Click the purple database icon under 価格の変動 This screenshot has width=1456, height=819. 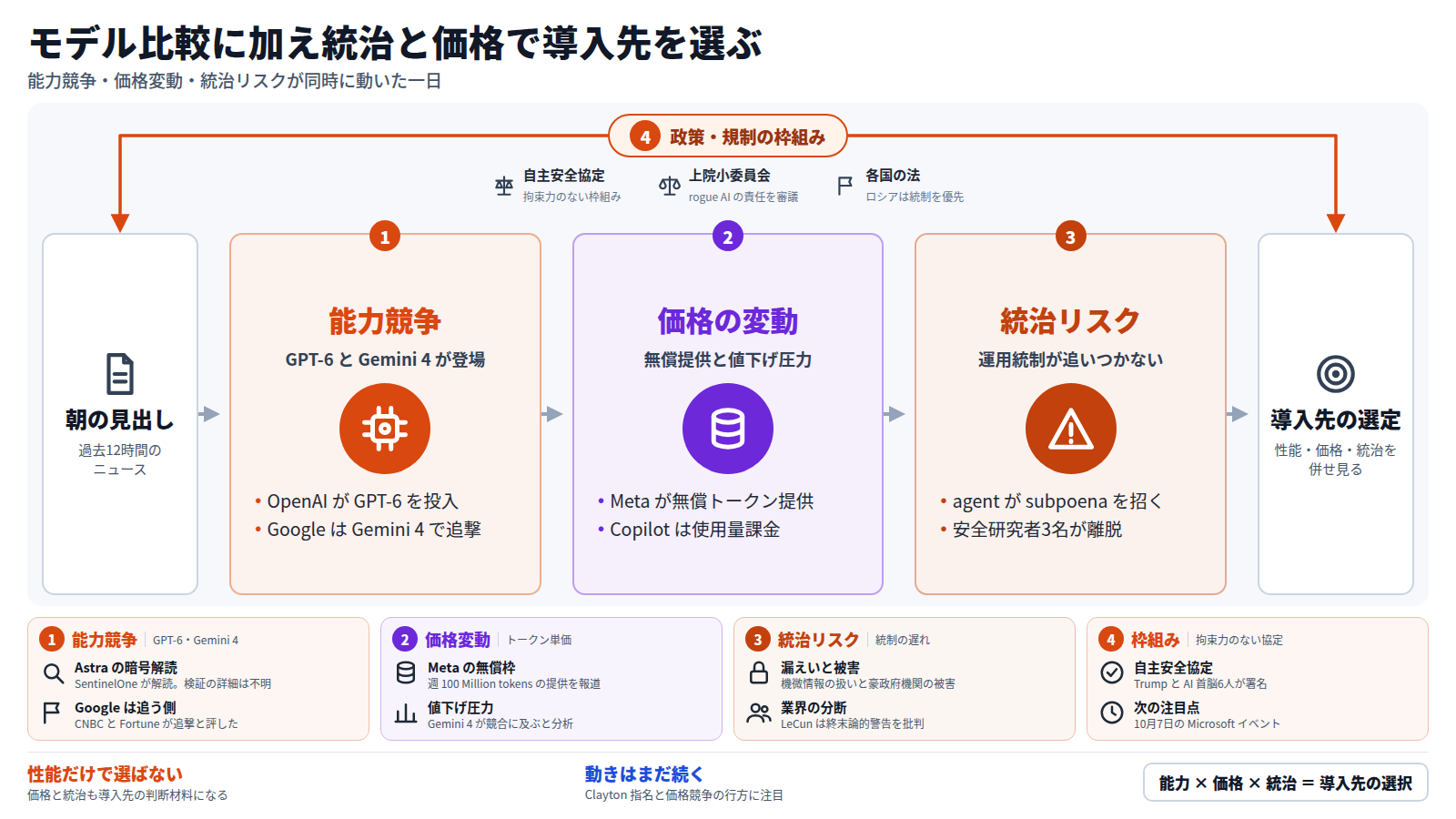728,429
